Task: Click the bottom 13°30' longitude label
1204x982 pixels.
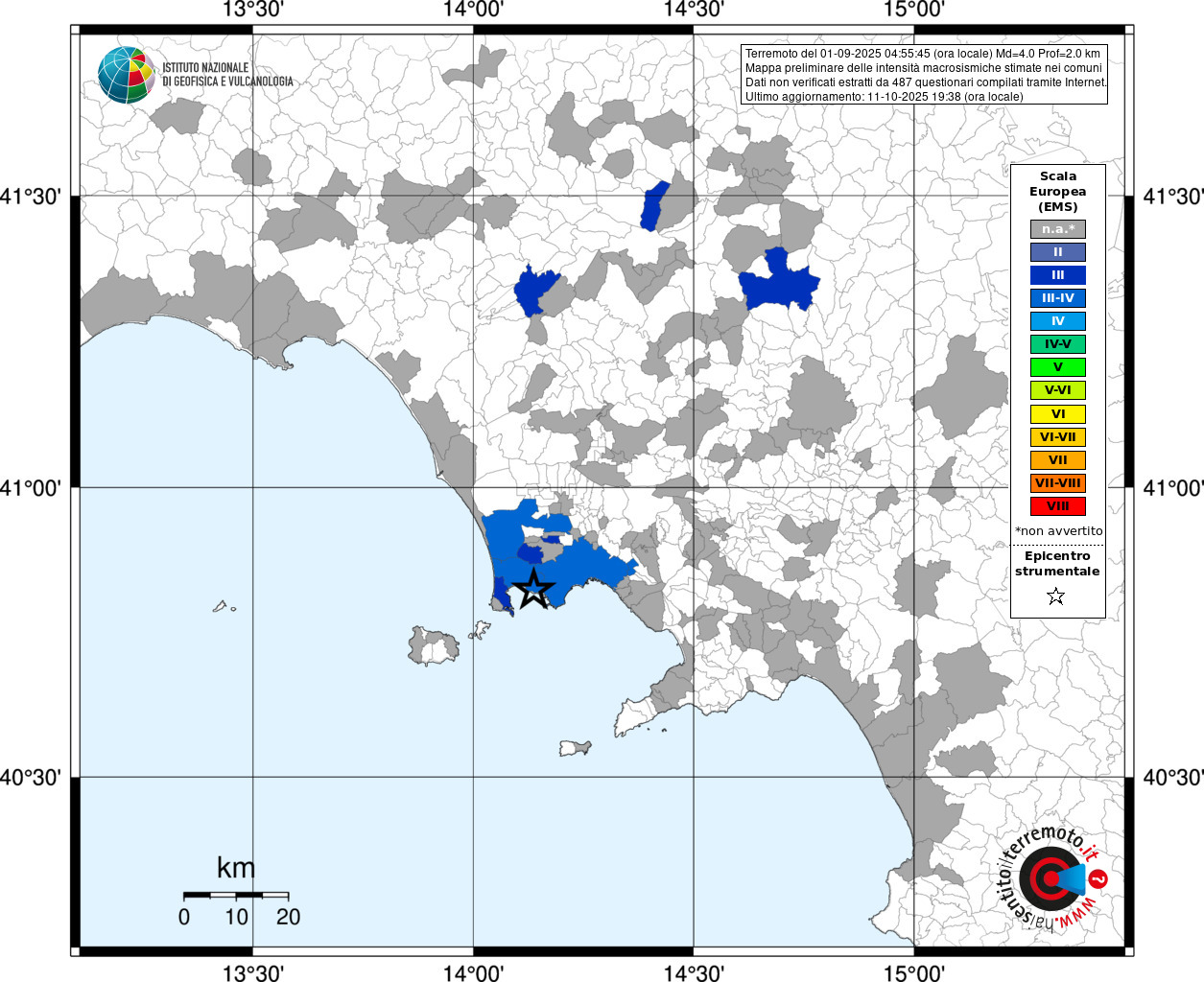Action: (252, 971)
